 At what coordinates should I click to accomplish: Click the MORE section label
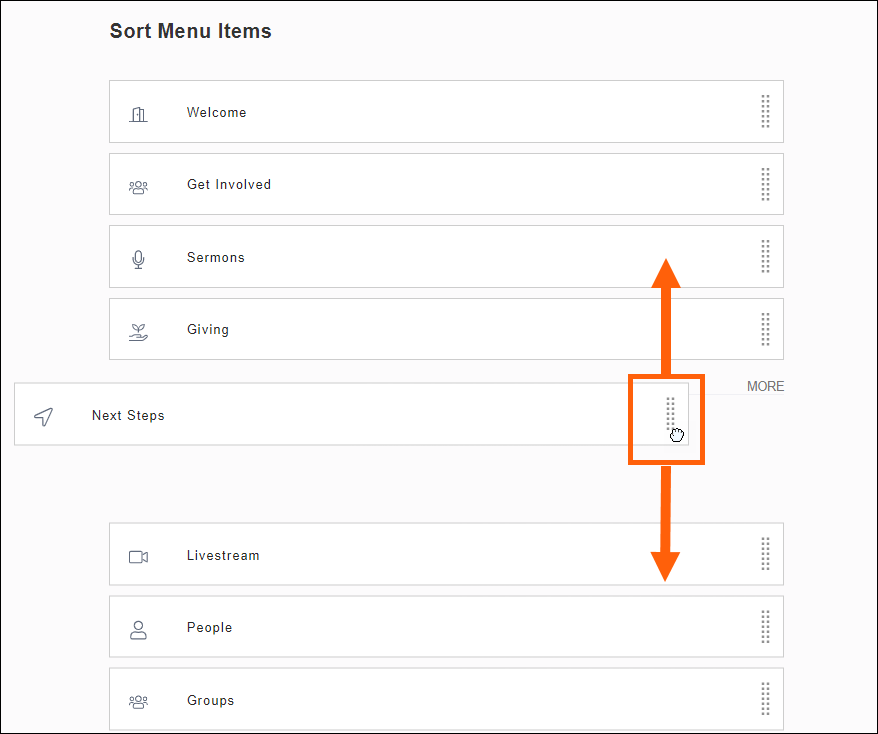tap(765, 387)
